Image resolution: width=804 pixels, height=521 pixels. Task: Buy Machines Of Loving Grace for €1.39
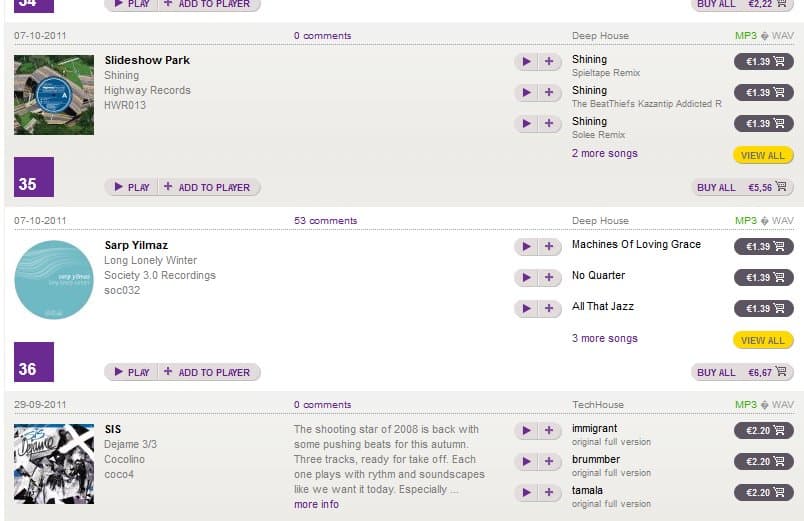click(764, 247)
